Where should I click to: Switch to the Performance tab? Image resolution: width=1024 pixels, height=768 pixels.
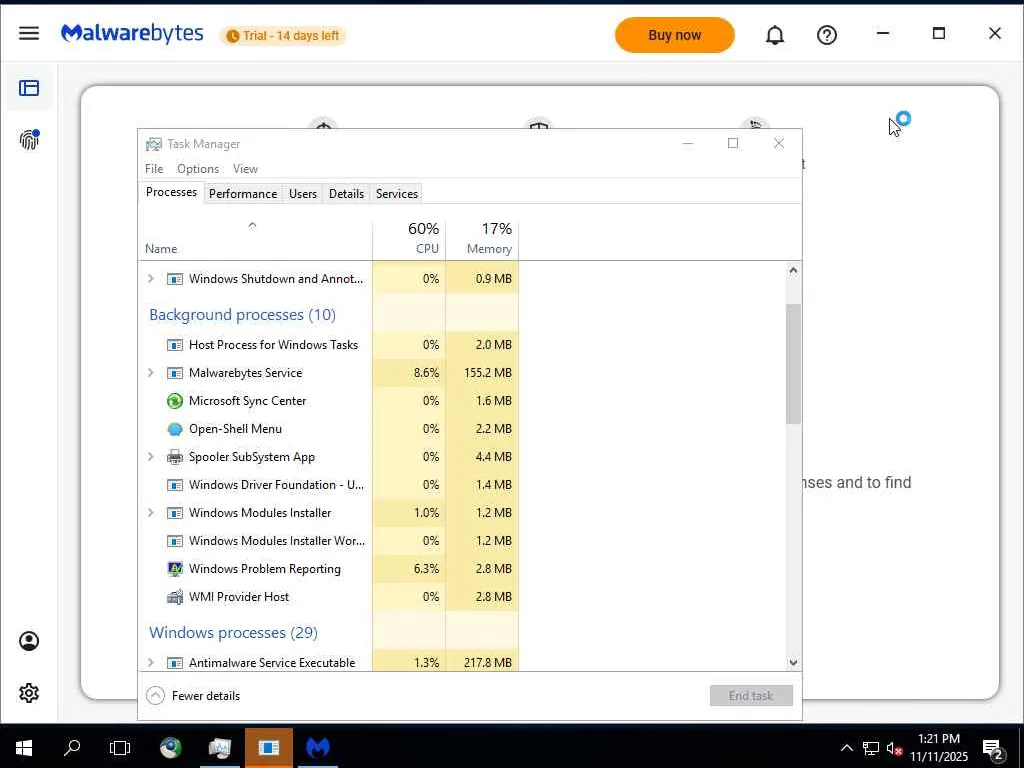pyautogui.click(x=243, y=193)
